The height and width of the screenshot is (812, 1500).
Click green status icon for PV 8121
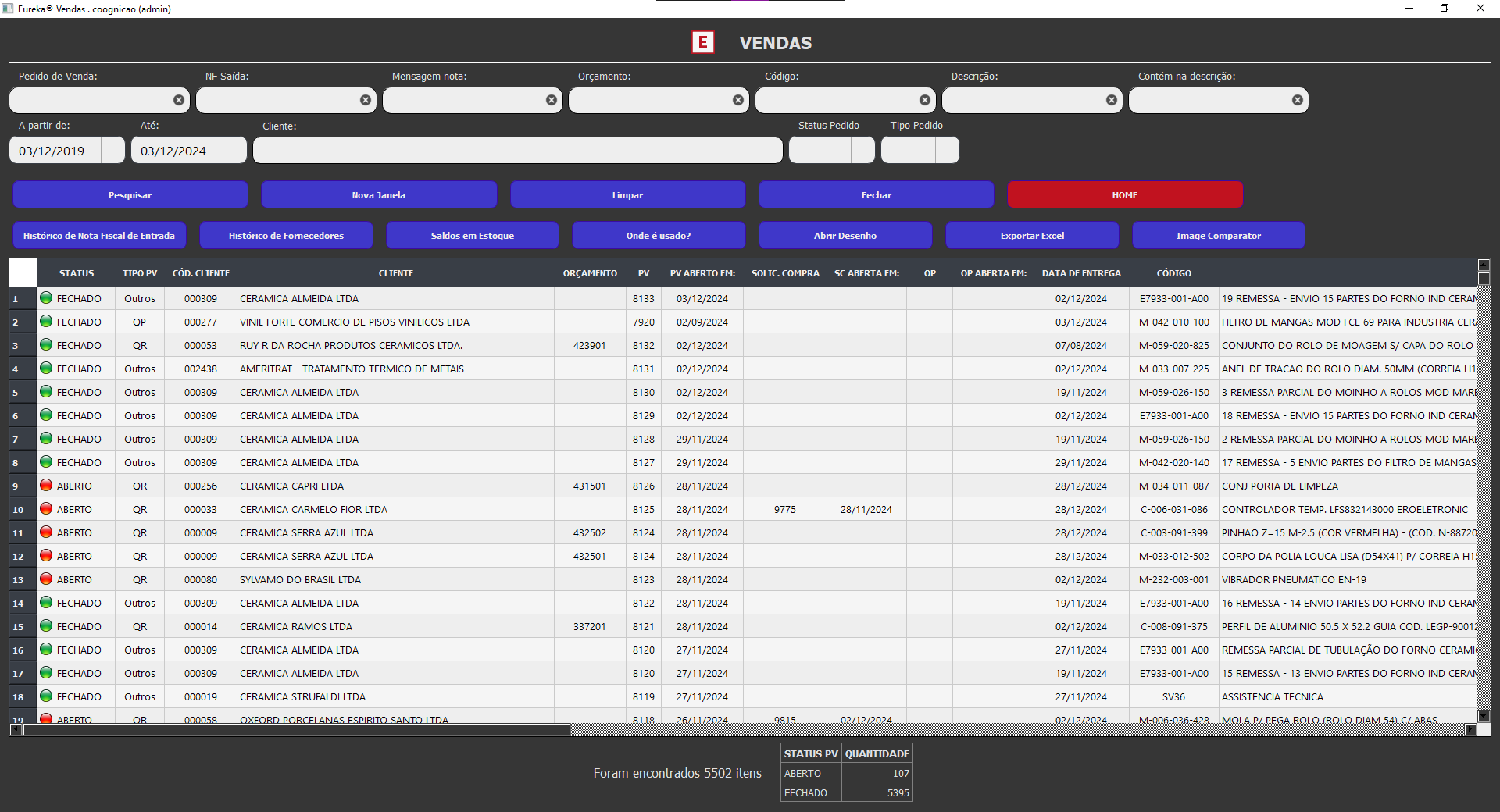(46, 625)
